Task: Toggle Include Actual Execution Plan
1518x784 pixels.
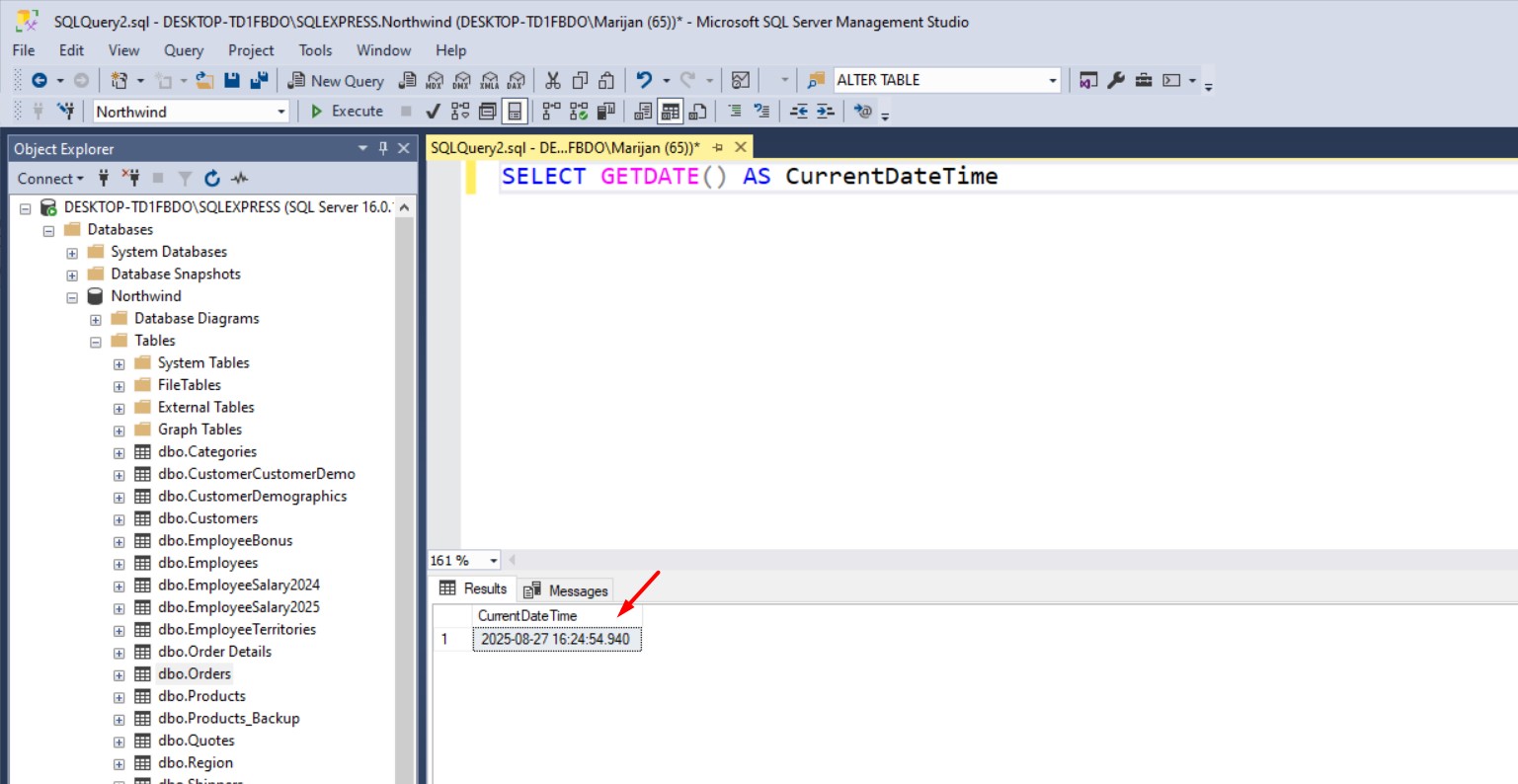Action: pyautogui.click(x=552, y=112)
